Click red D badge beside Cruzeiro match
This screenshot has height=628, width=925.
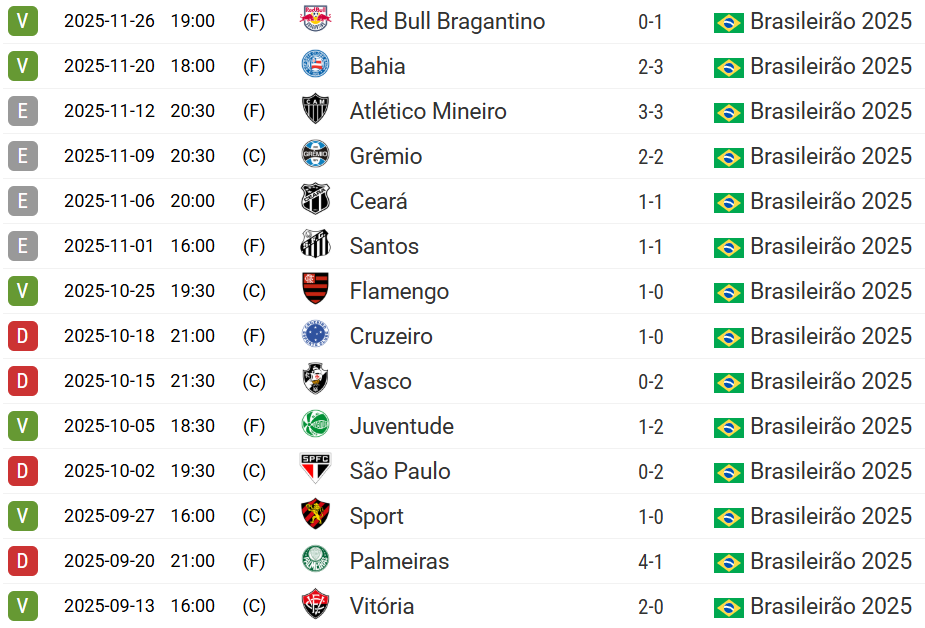click(22, 336)
